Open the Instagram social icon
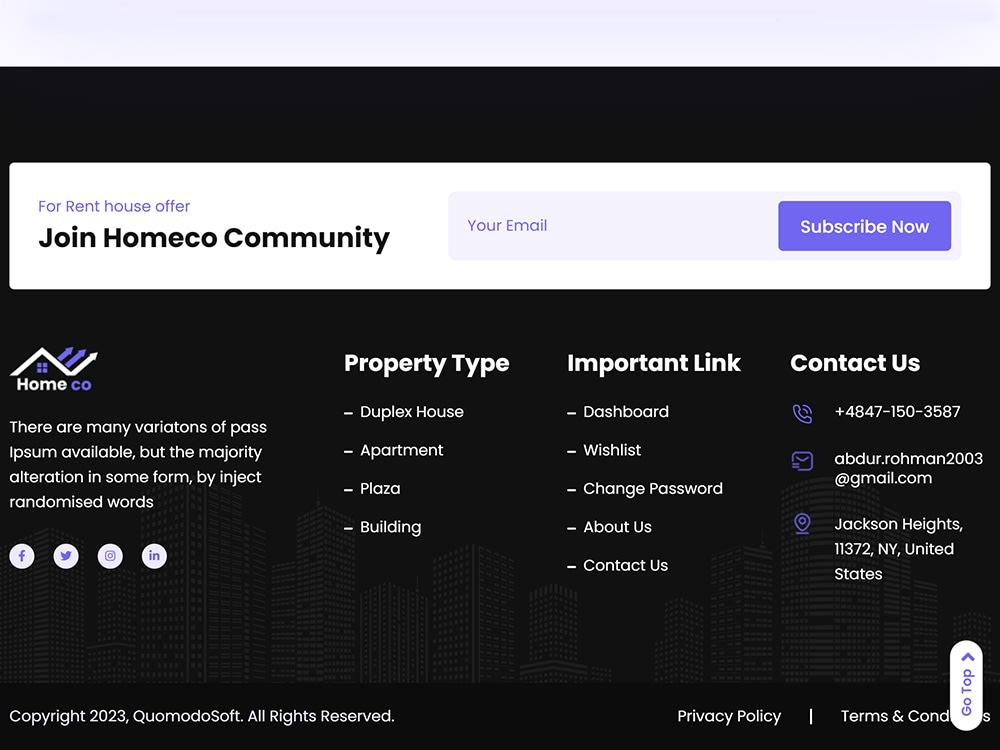1000x750 pixels. [x=110, y=556]
